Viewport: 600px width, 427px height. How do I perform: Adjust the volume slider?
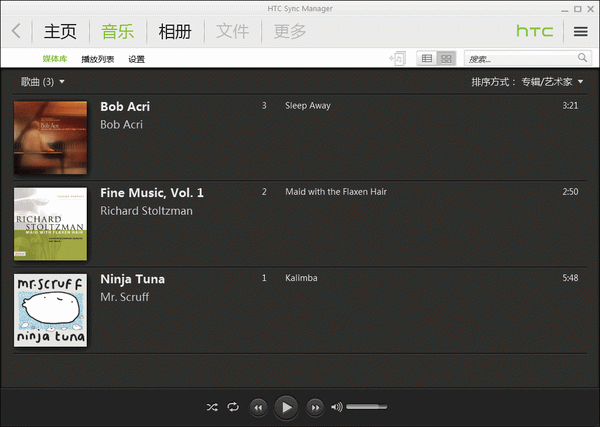point(367,407)
